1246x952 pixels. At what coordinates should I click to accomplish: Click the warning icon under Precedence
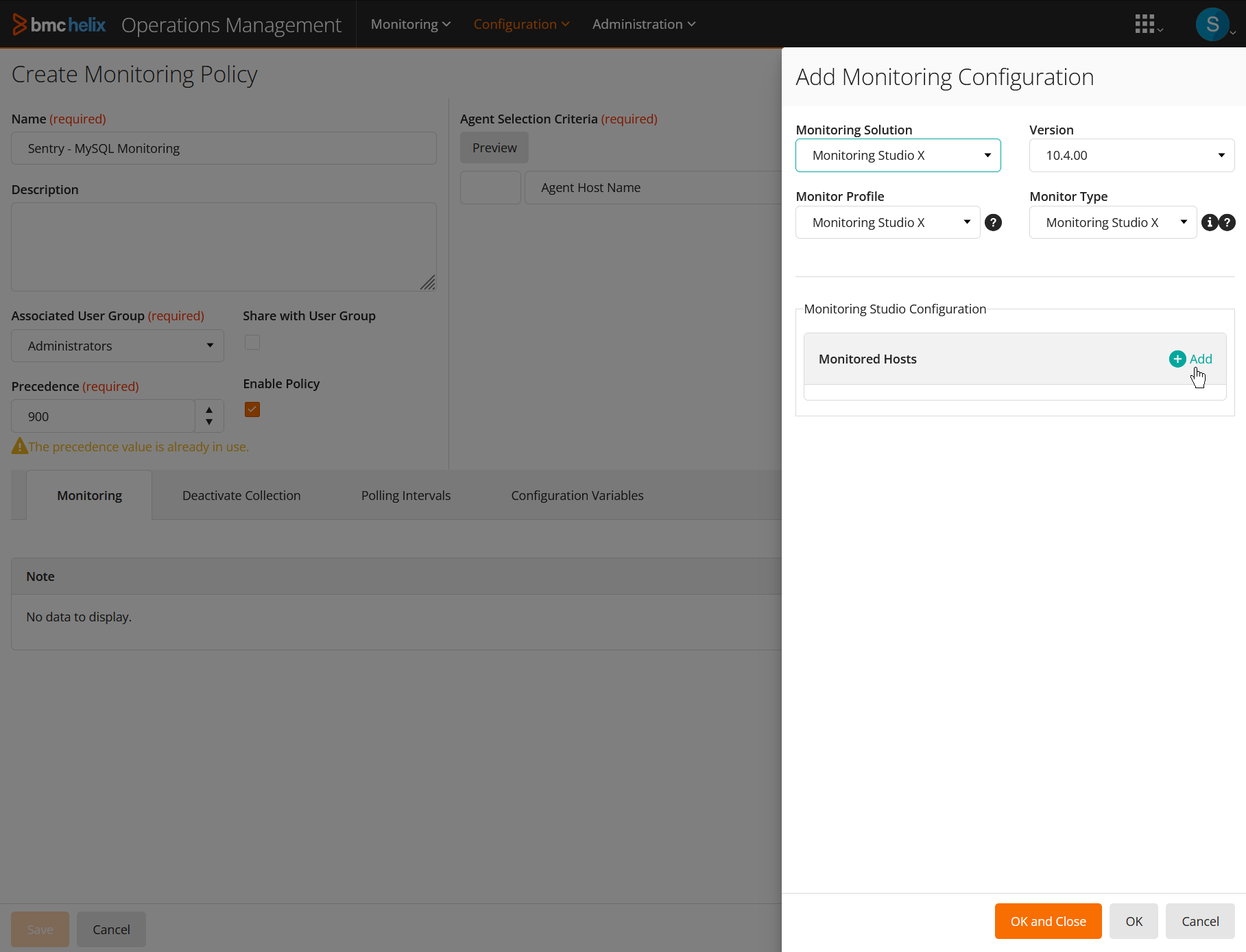pyautogui.click(x=19, y=446)
